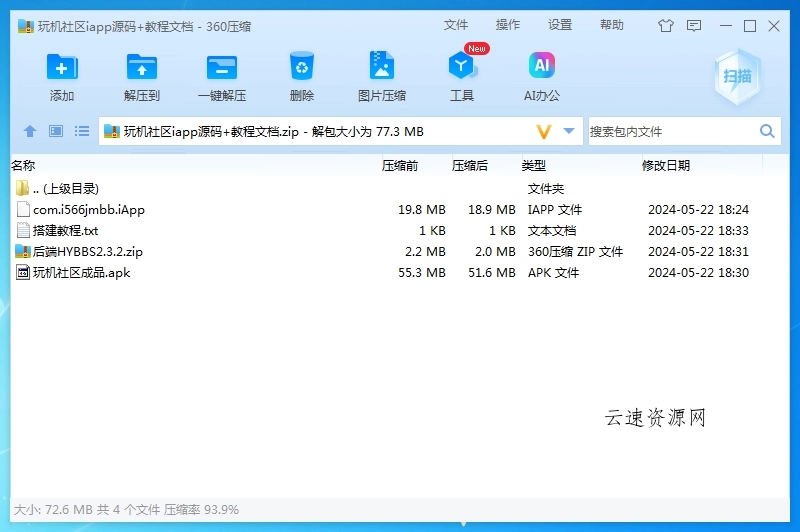This screenshot has height=532, width=800.
Task: Click the 删除 (Delete) recycle bin icon
Action: pos(302,66)
